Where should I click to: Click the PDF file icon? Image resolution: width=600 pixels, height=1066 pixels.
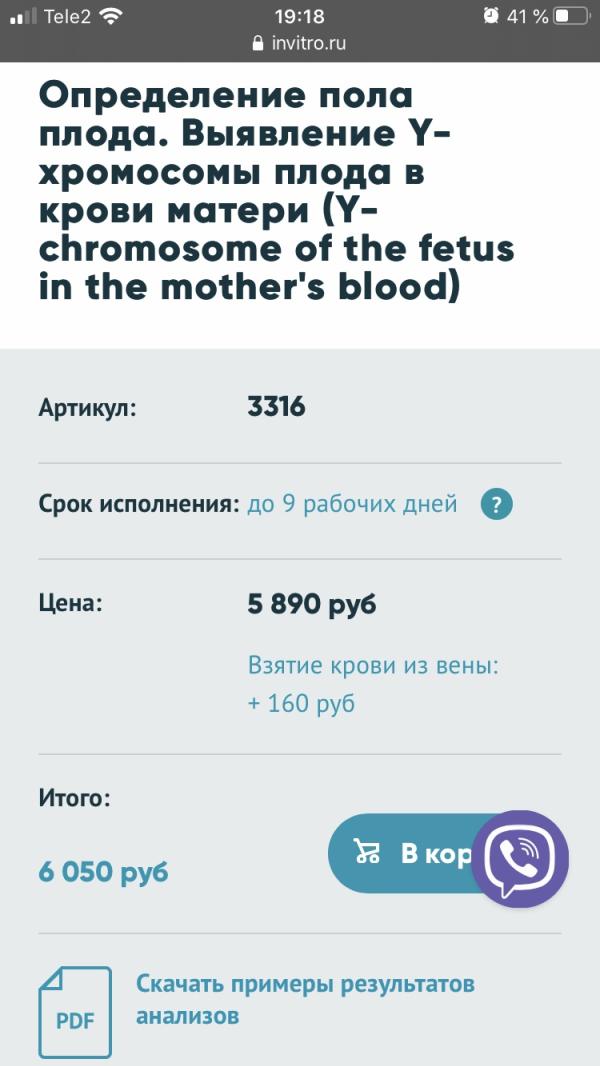[x=75, y=1011]
